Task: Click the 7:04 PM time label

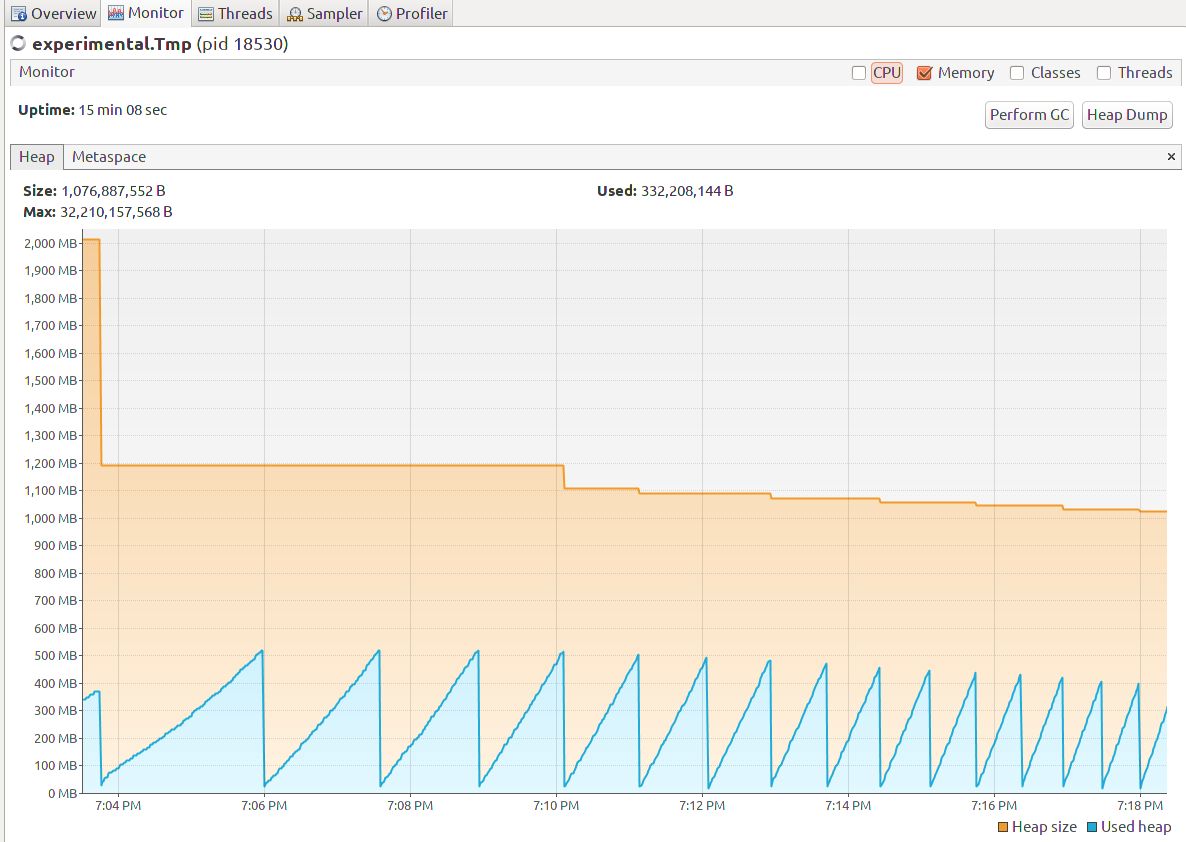Action: pos(118,806)
